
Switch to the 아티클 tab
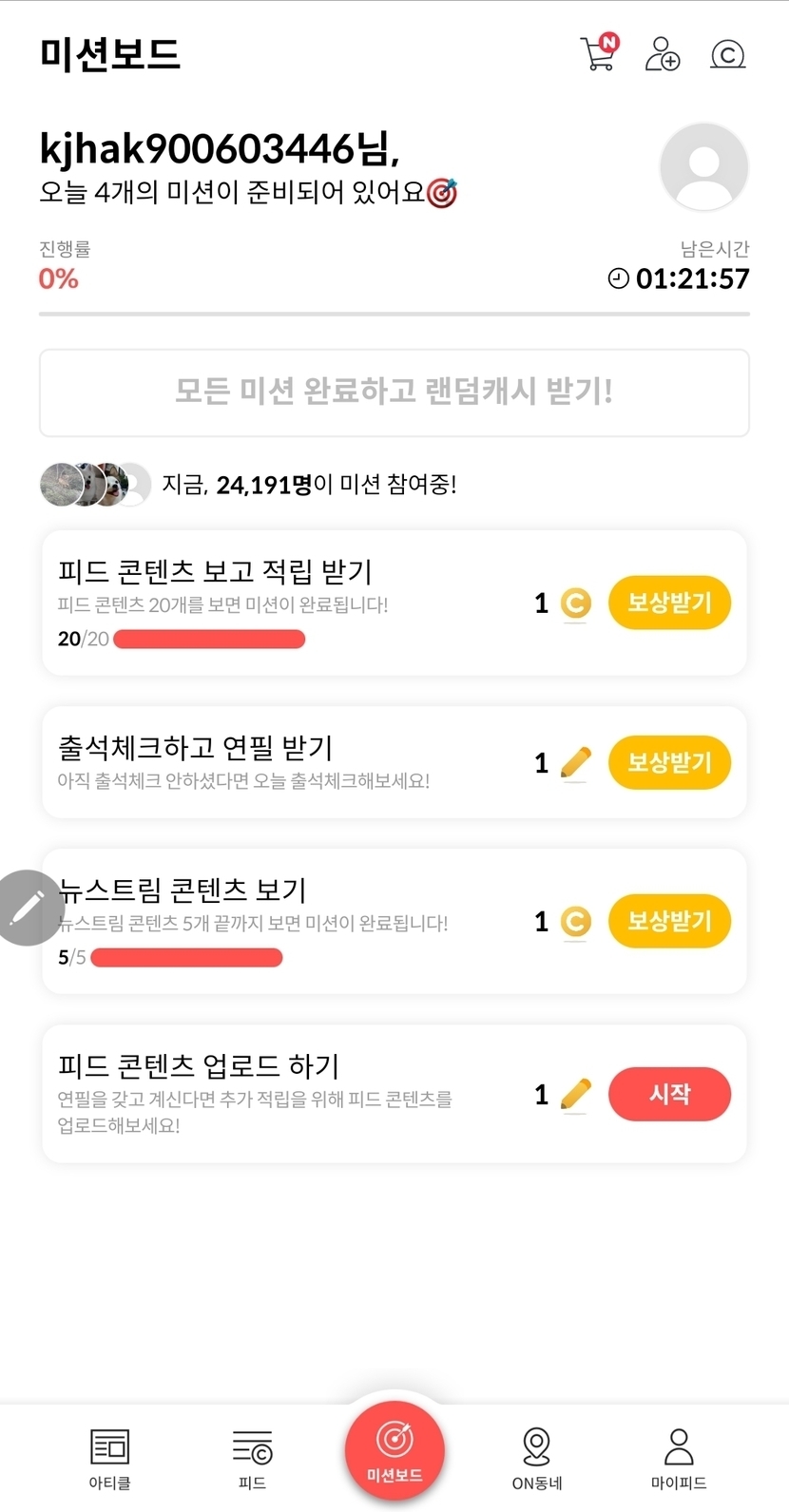[x=109, y=1458]
